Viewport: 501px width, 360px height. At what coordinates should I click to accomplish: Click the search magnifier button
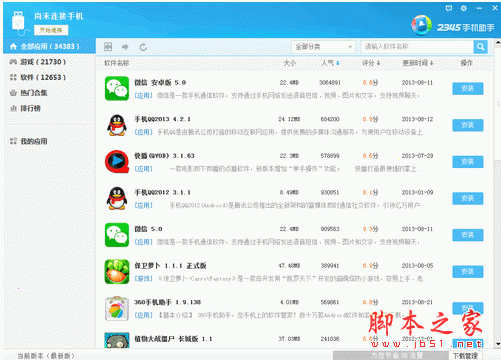tap(481, 47)
